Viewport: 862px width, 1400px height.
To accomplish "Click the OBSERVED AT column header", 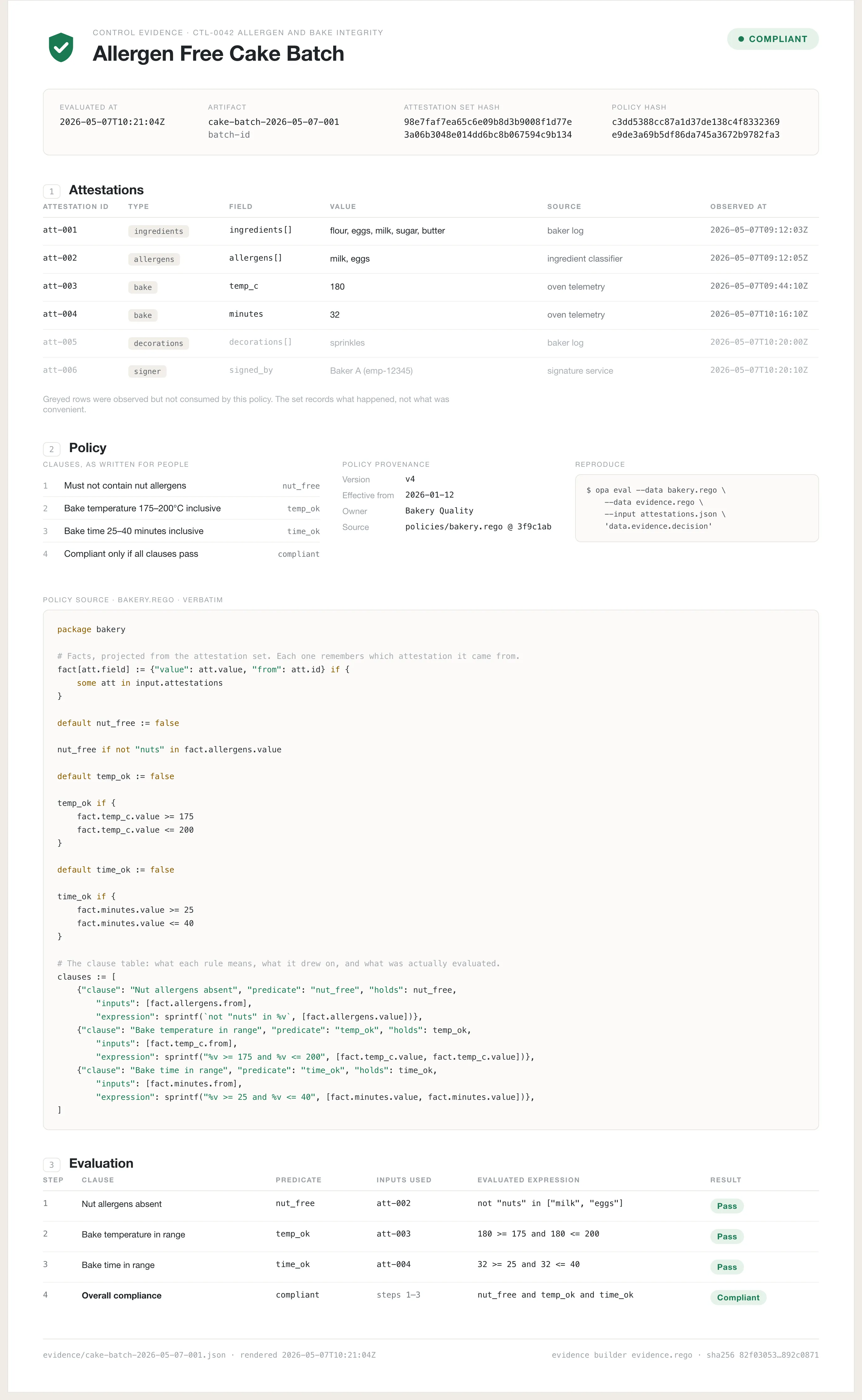I will [738, 206].
